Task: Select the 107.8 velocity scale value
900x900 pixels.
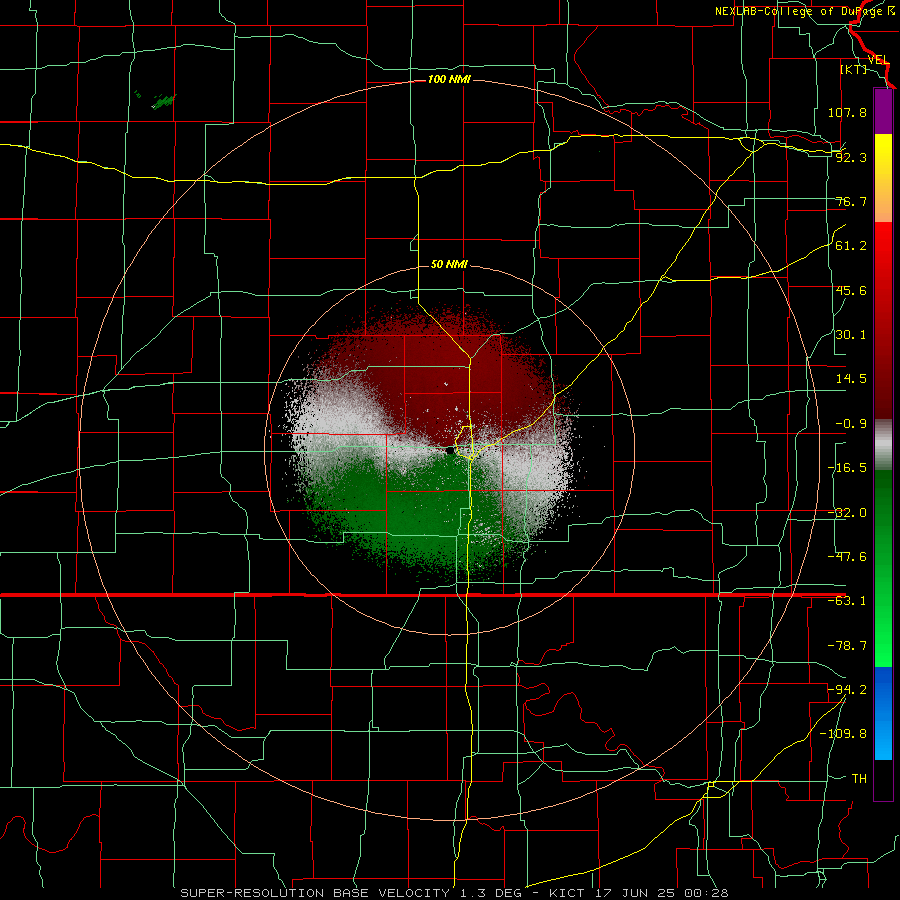Action: tap(847, 112)
